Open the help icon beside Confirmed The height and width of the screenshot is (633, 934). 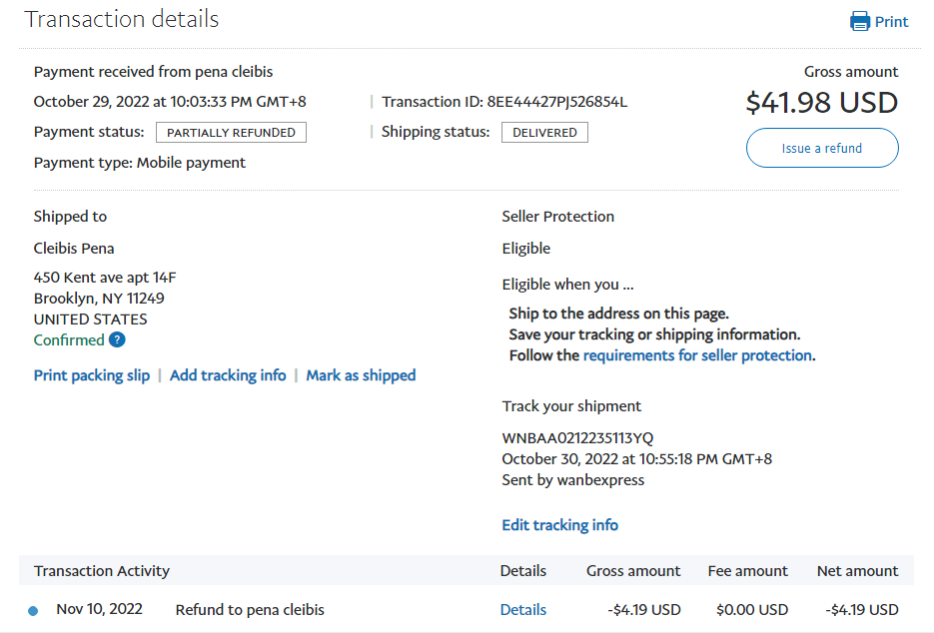click(x=117, y=340)
